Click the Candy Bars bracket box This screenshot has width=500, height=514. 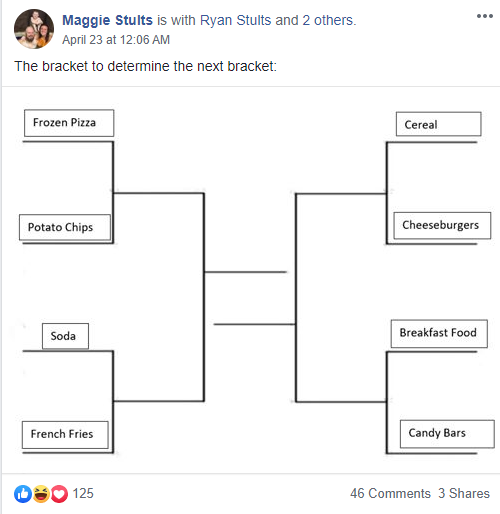click(447, 434)
